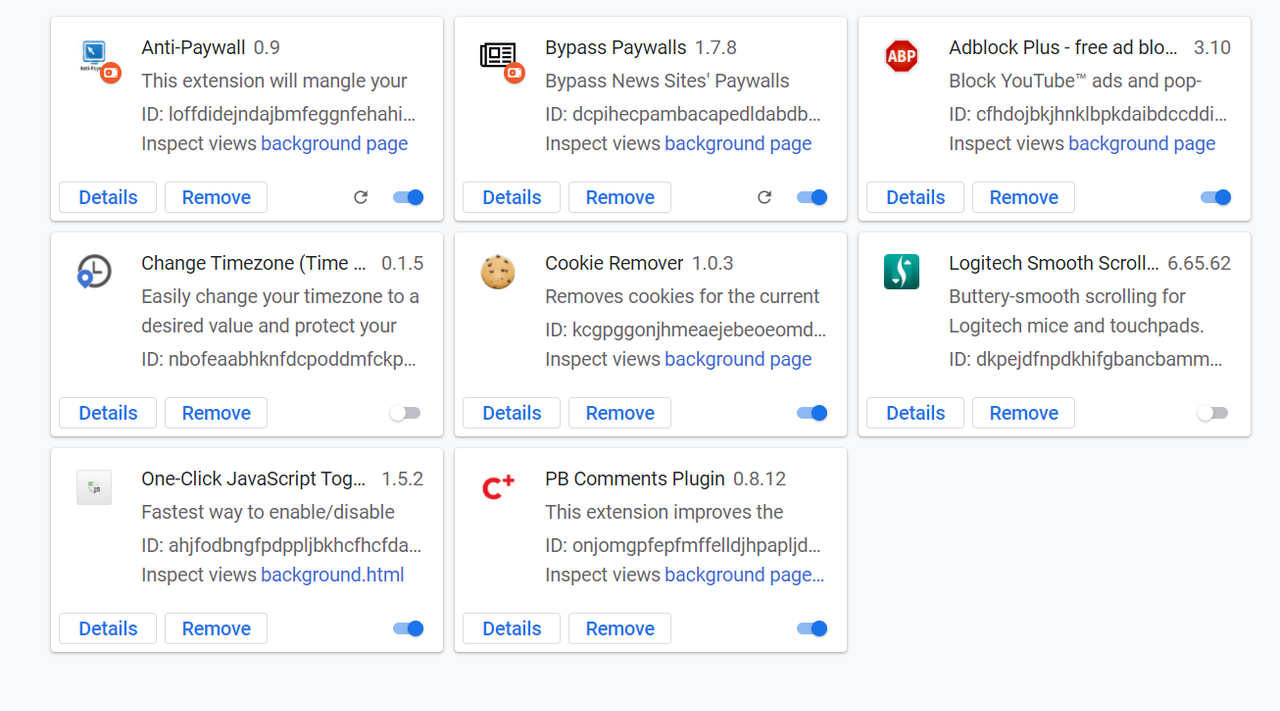
Task: Remove Change Timezone extension
Action: (216, 413)
